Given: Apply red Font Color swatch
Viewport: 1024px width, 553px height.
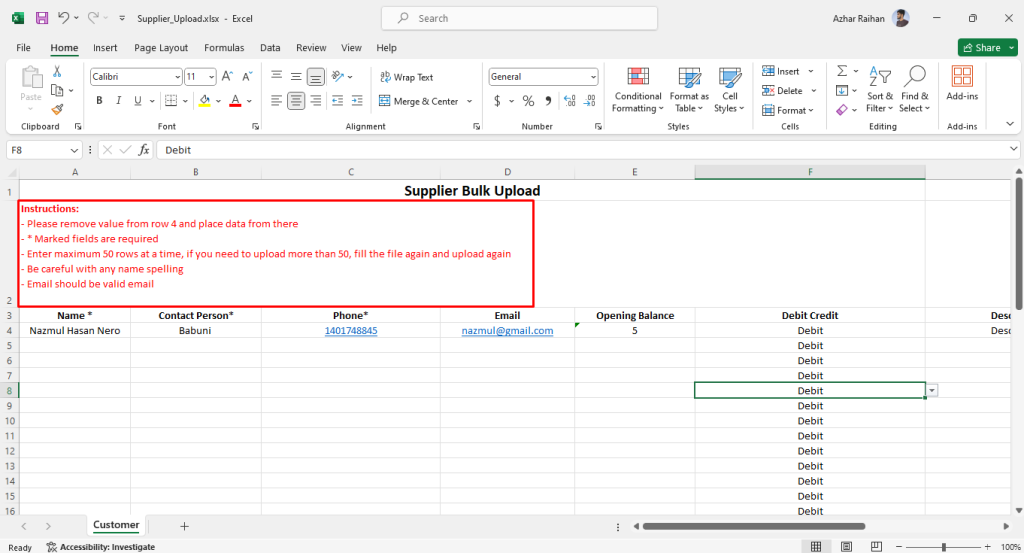Looking at the screenshot, I should (236, 101).
